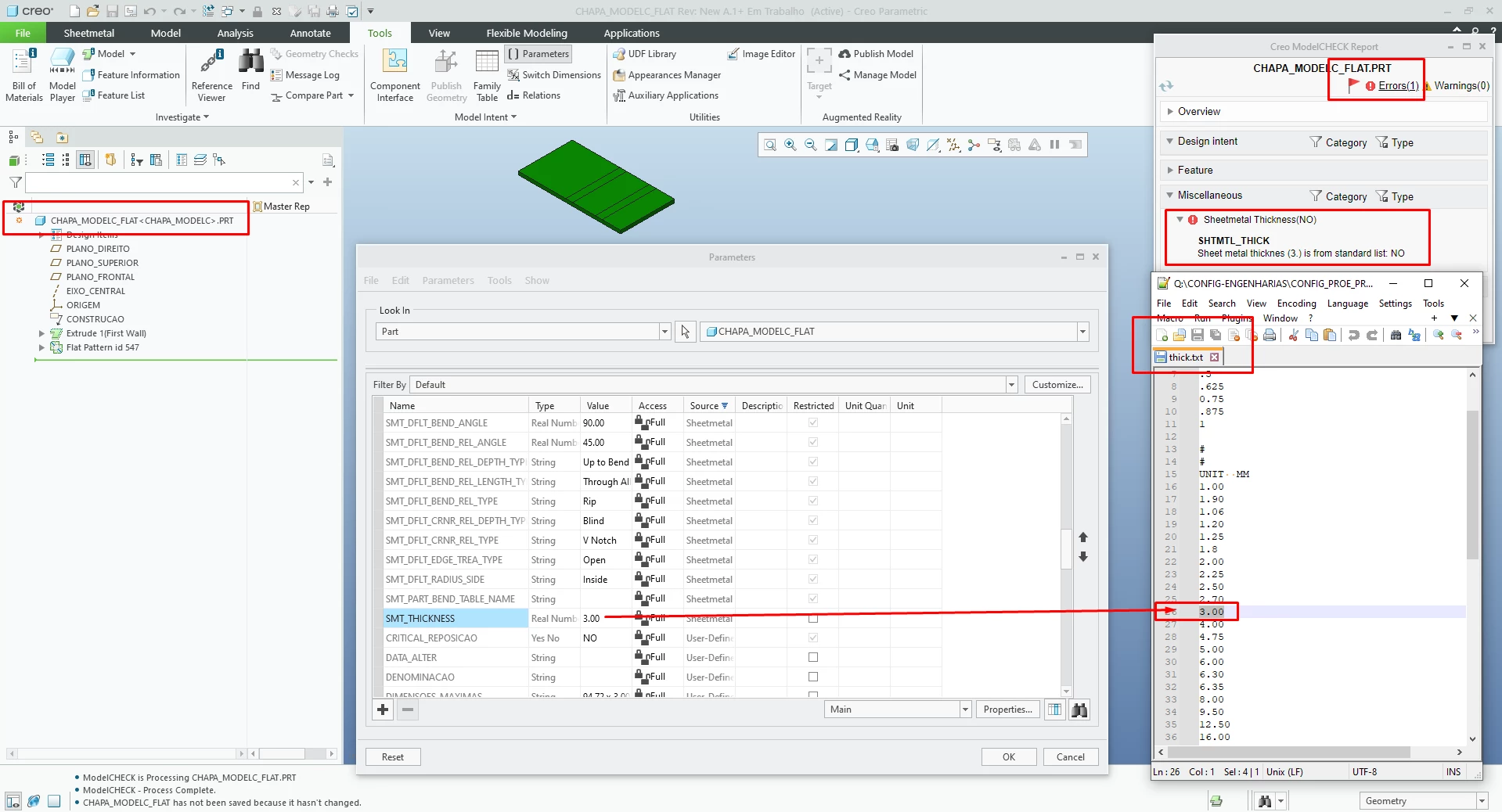This screenshot has width=1502, height=812.
Task: Refresh the ModelCHECK report
Action: (1166, 86)
